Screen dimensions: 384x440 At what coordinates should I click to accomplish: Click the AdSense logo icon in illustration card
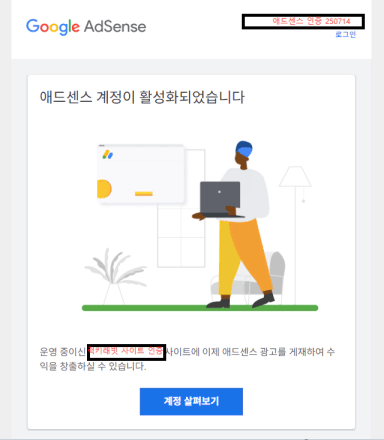[x=108, y=155]
